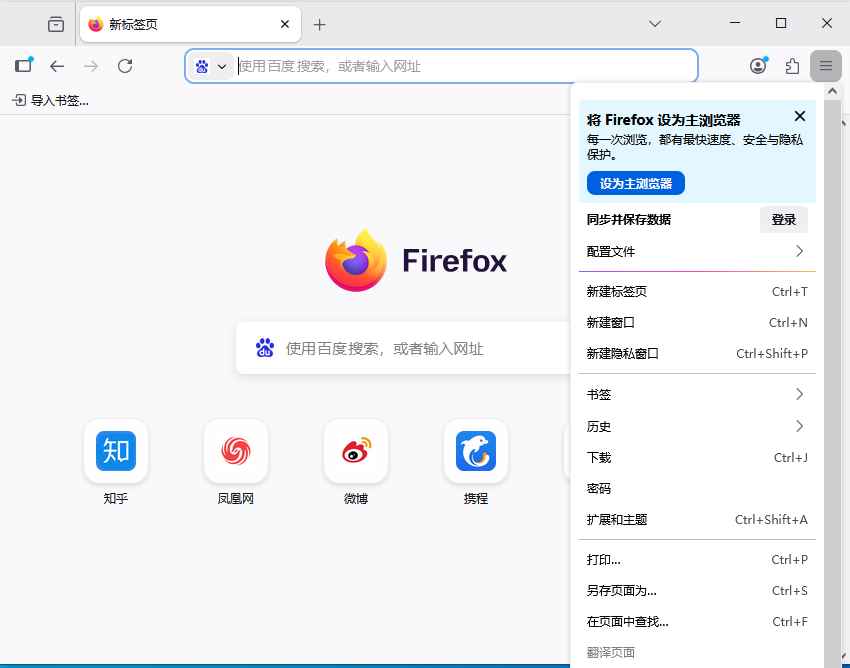Click the Firefox logo on page
This screenshot has height=668, width=850.
[x=416, y=260]
